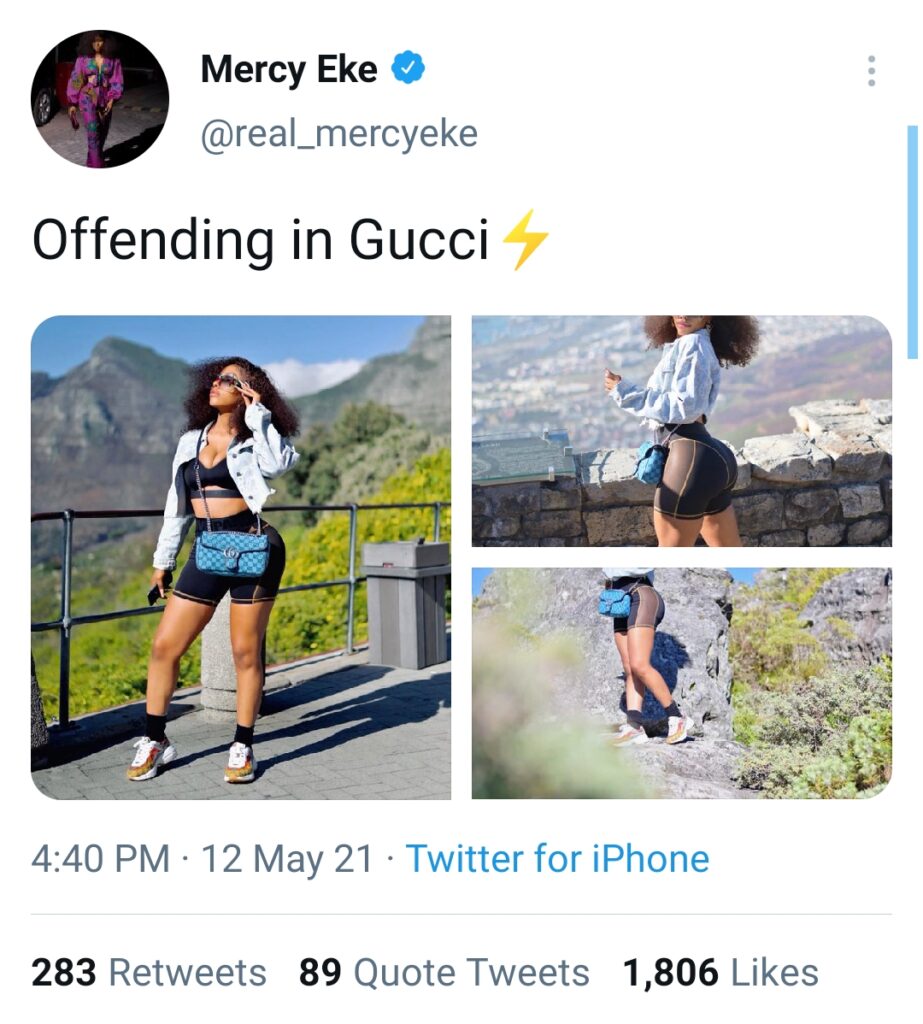This screenshot has height=1024, width=923.
Task: Open the top-right photo by stone wall
Action: 681,431
